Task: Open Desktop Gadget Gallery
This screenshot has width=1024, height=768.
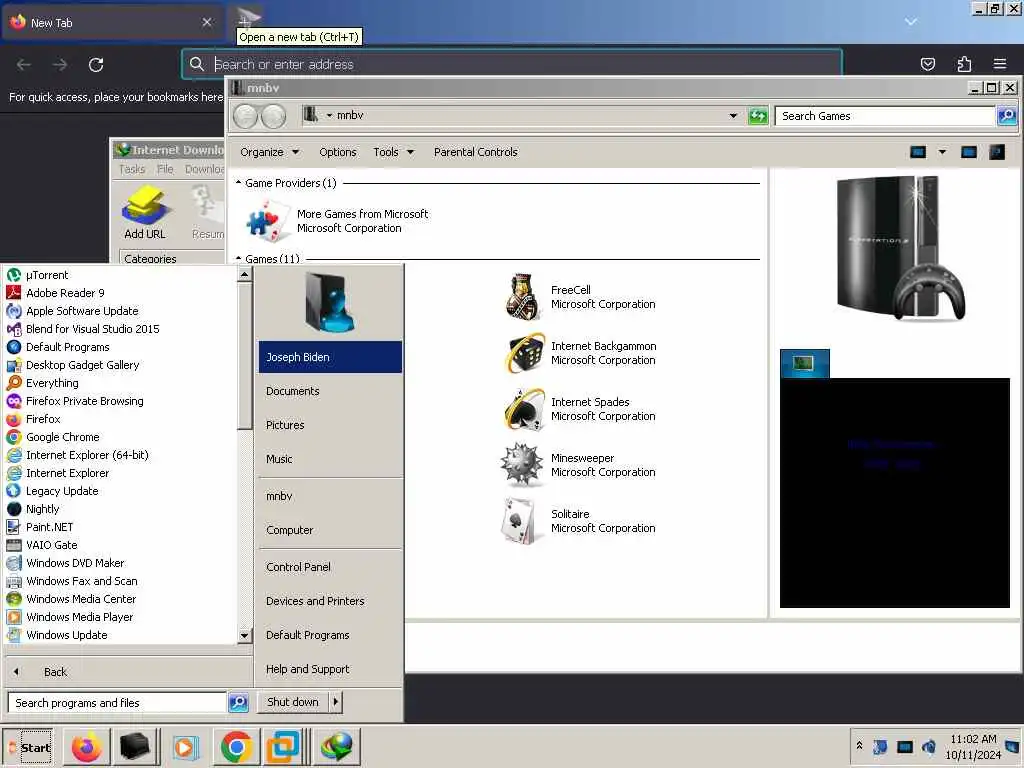Action: (72, 365)
